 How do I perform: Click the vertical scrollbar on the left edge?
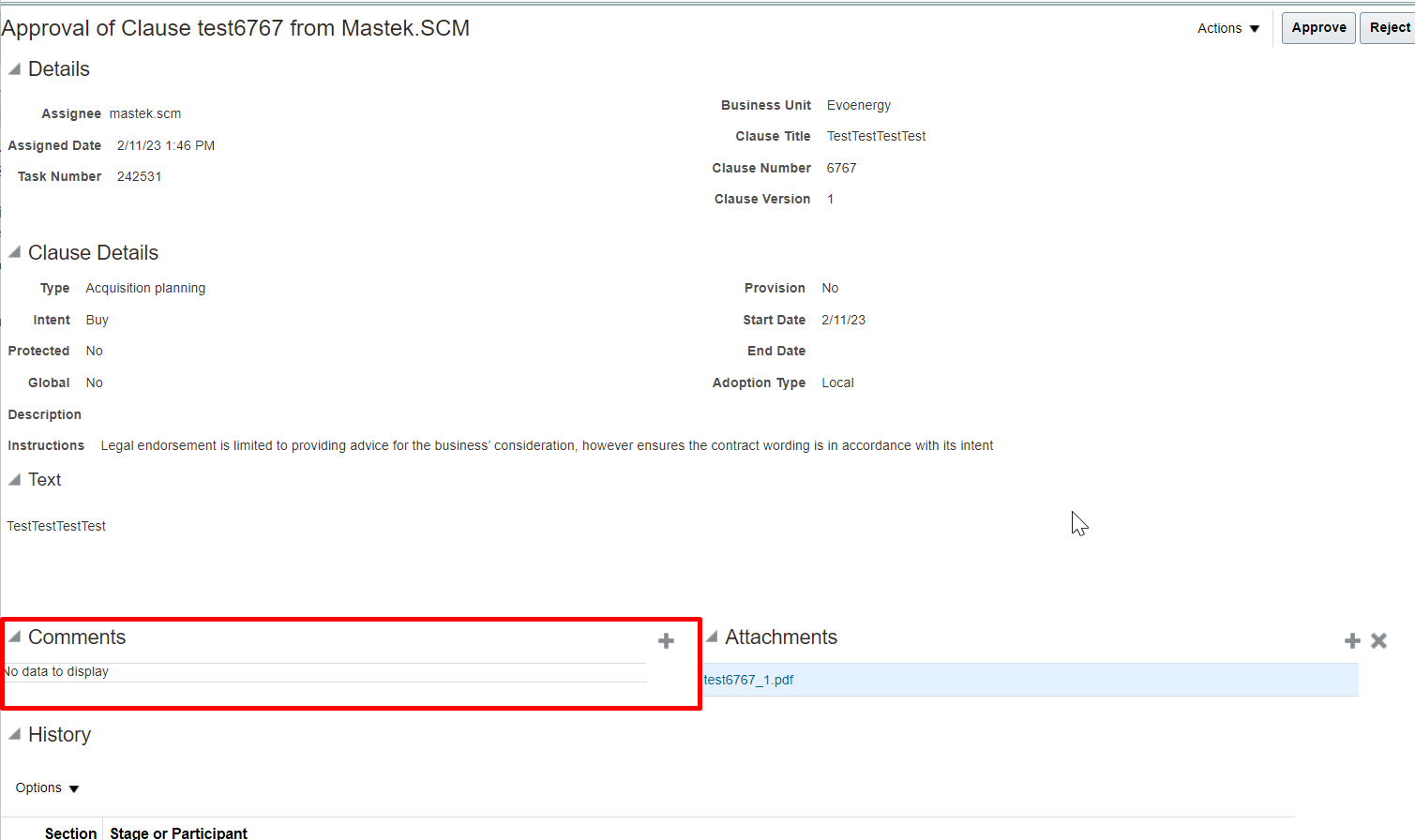tap(3, 375)
